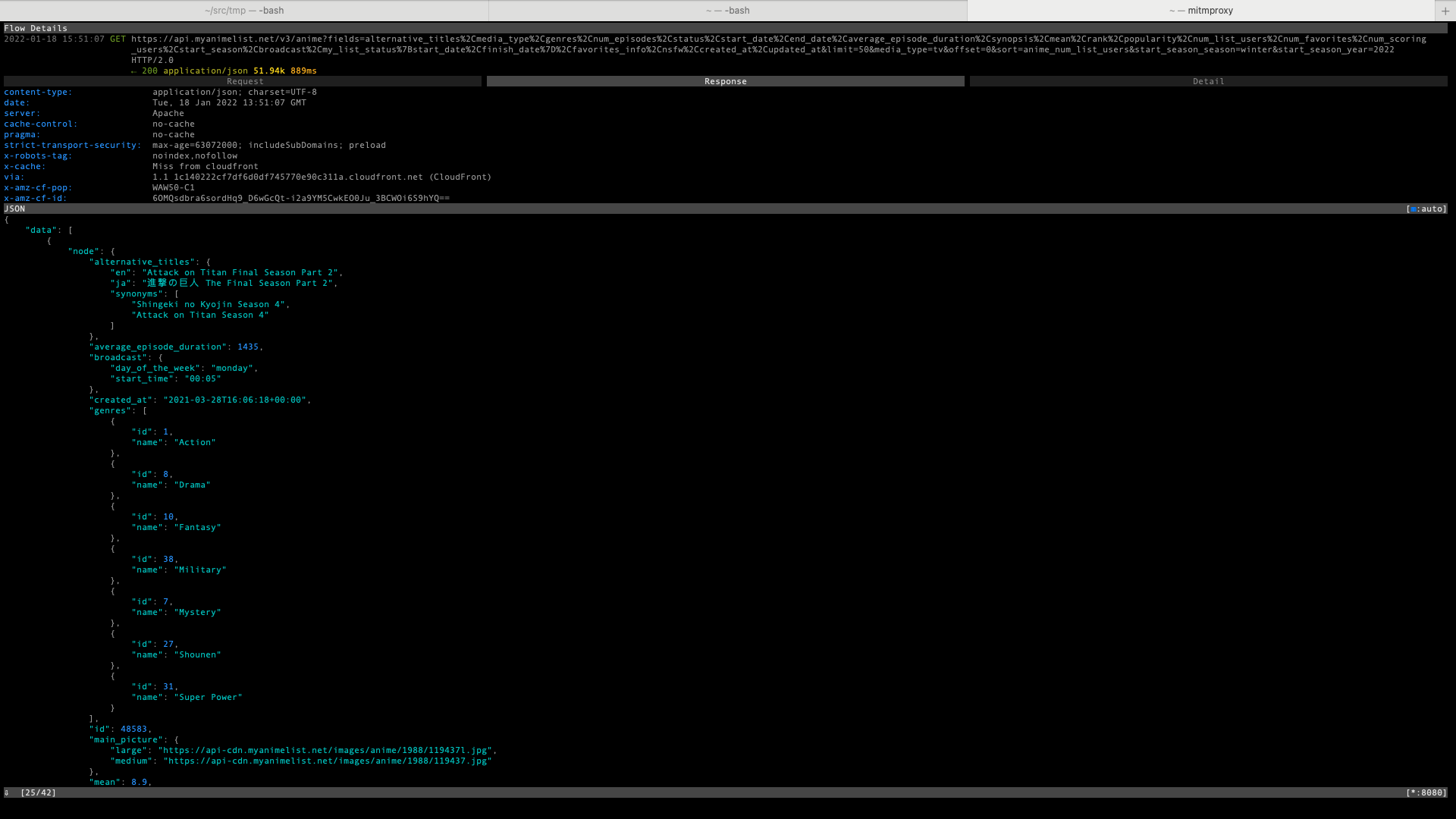Viewport: 1456px width, 819px height.
Task: Click the "alternative_titles" JSON key
Action: click(x=142, y=262)
